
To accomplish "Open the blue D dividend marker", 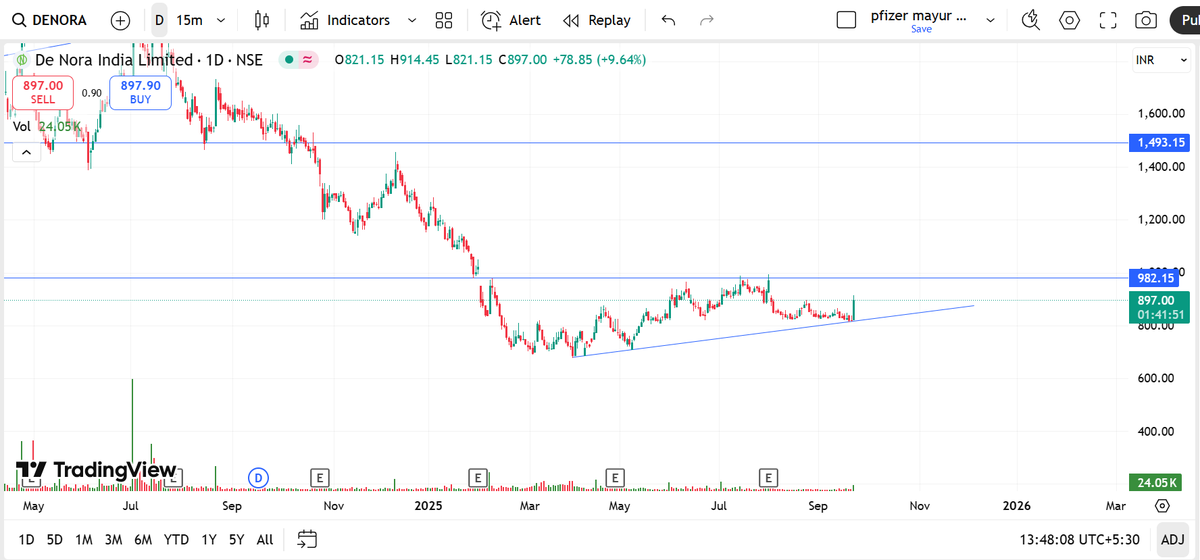I will point(260,477).
